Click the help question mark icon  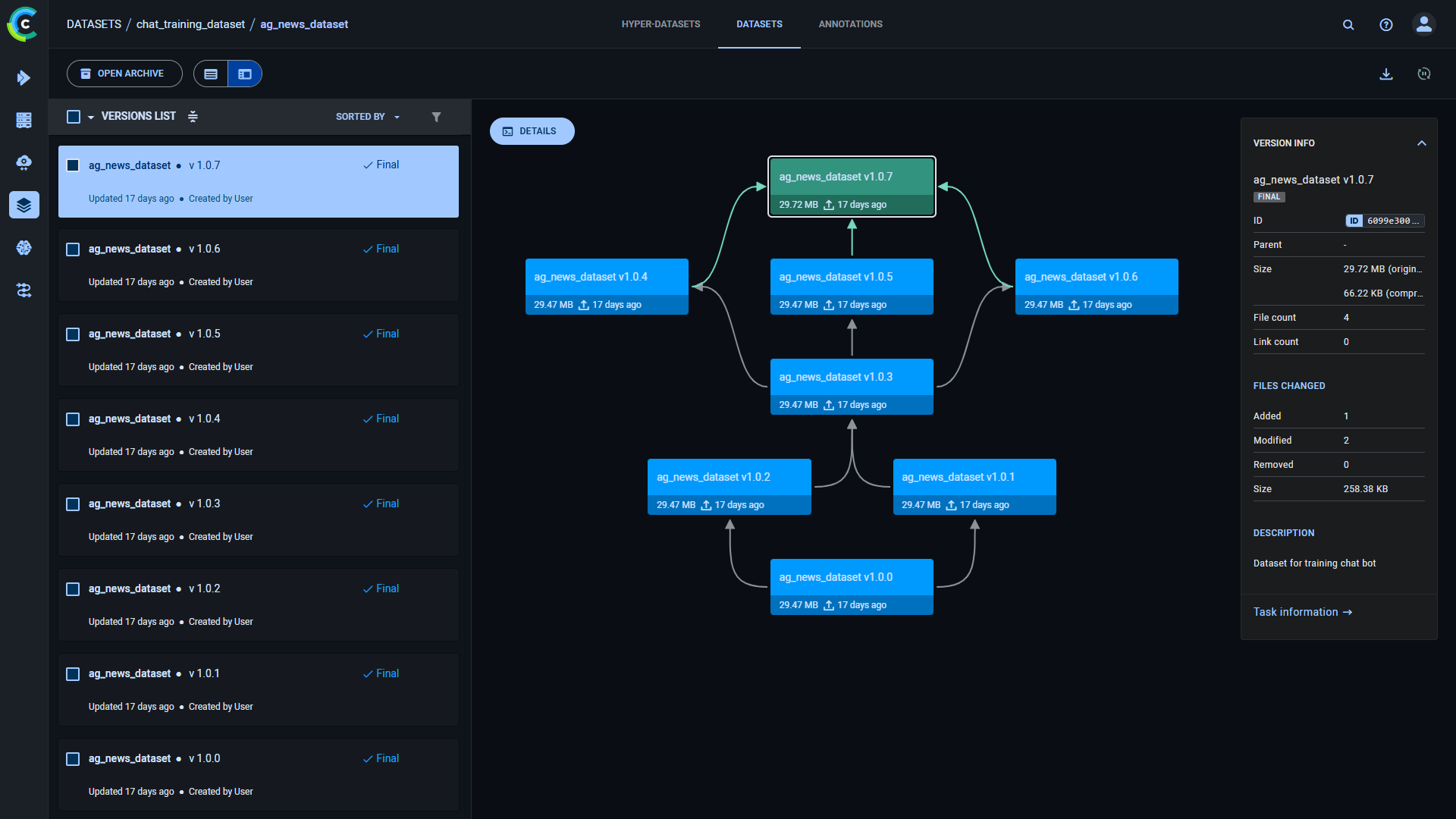click(1385, 24)
